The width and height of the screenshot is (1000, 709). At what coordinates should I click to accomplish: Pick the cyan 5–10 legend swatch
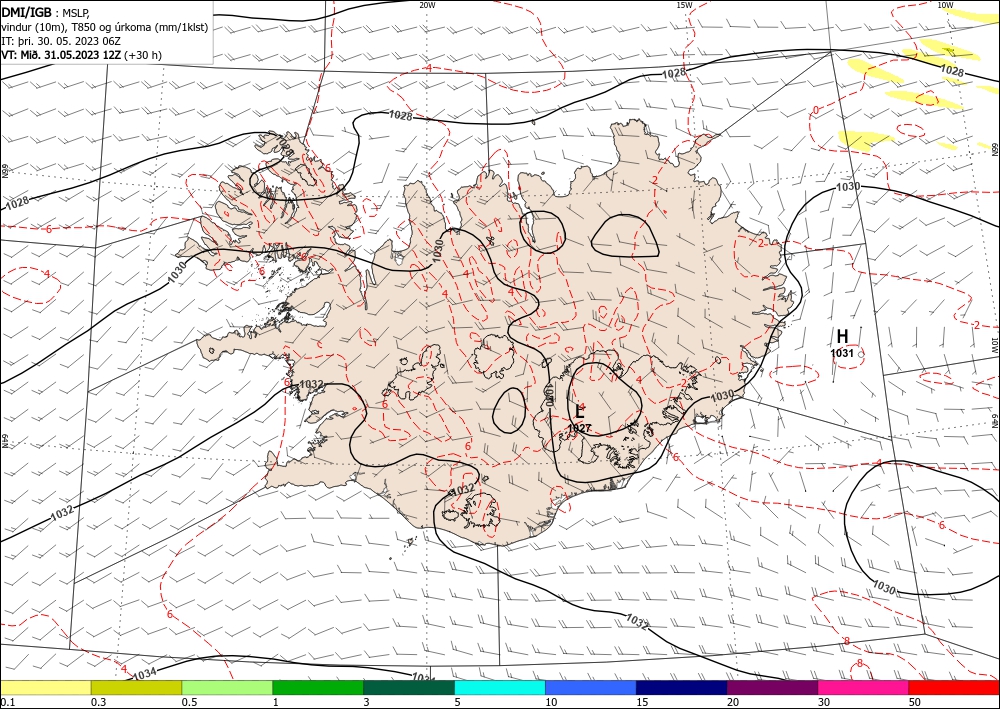[x=500, y=687]
